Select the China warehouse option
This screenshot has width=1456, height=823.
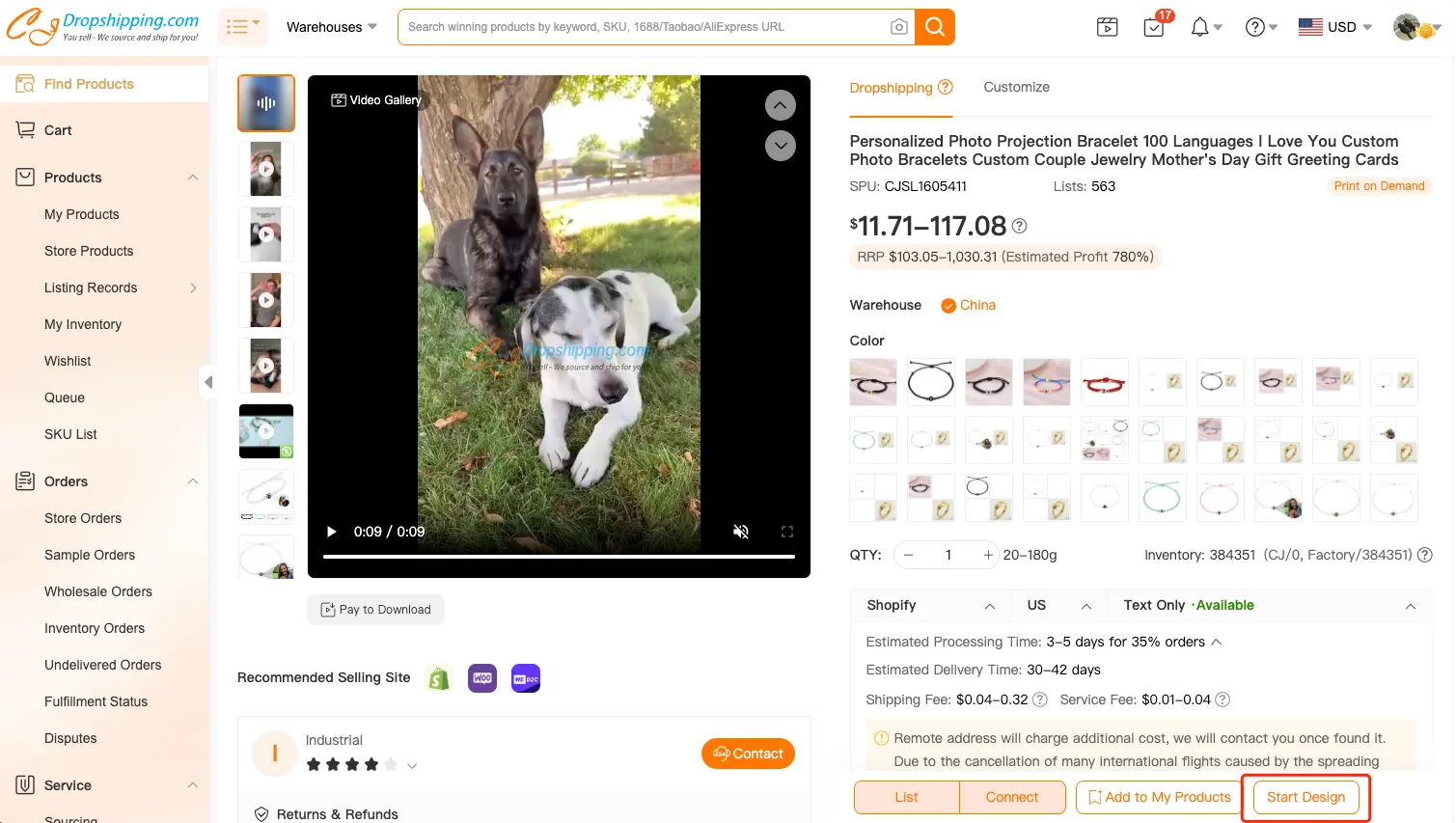(x=968, y=305)
